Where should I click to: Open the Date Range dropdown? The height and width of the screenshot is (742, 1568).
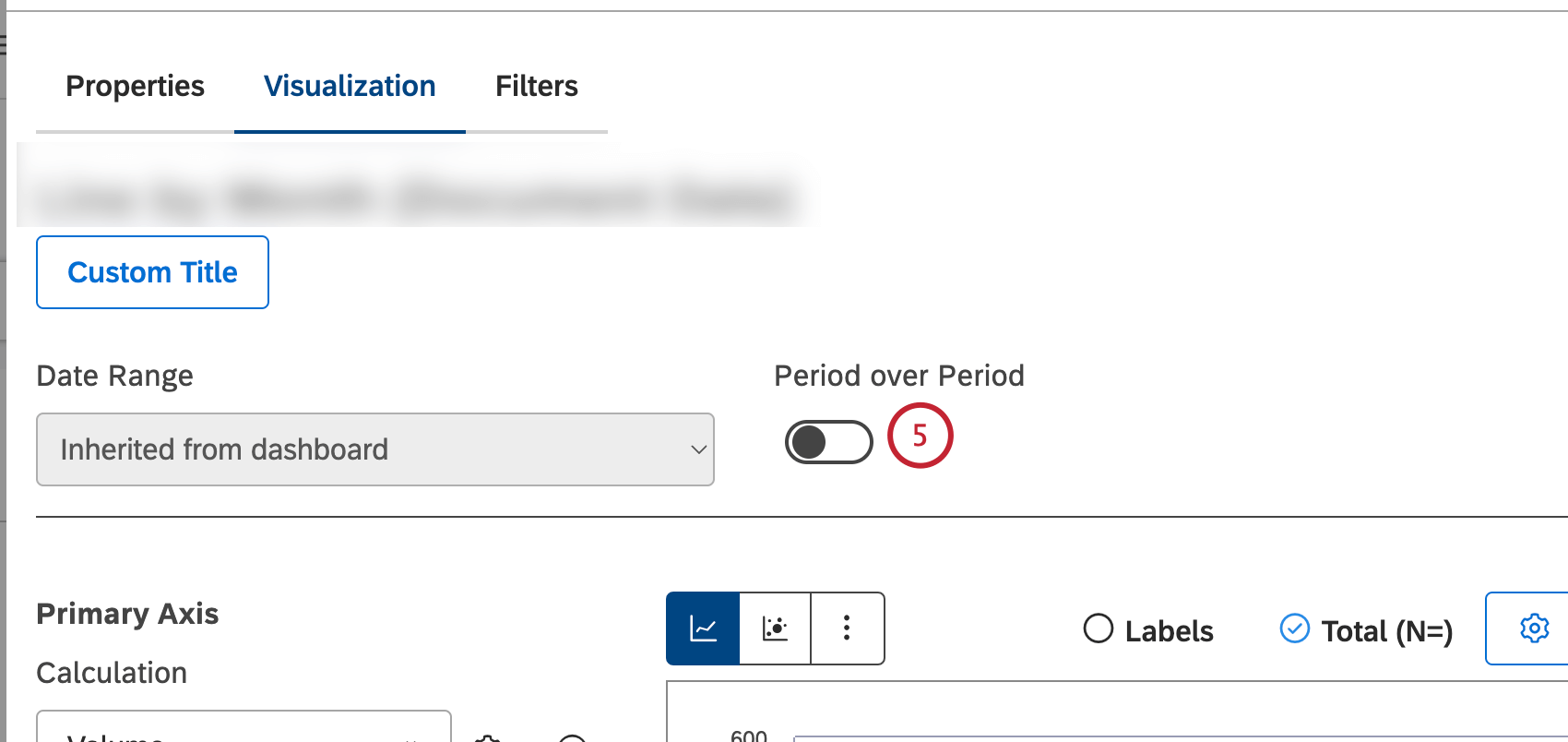(x=374, y=449)
